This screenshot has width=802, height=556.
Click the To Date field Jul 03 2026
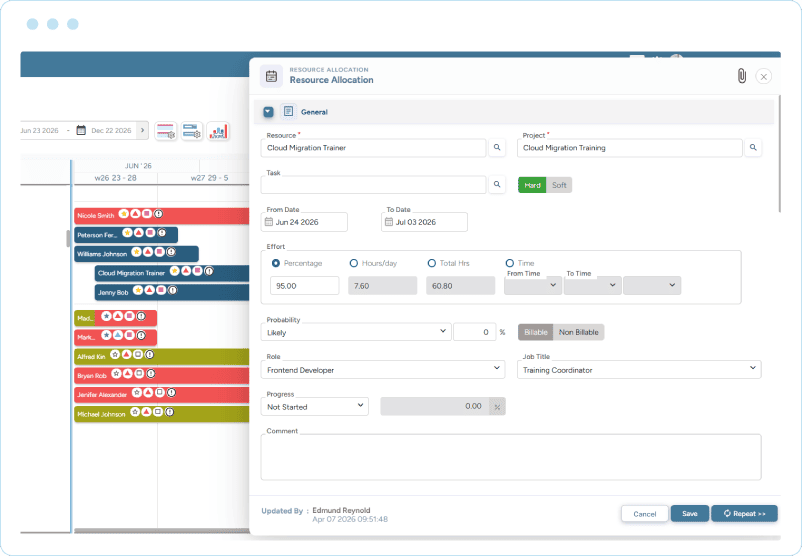click(424, 222)
